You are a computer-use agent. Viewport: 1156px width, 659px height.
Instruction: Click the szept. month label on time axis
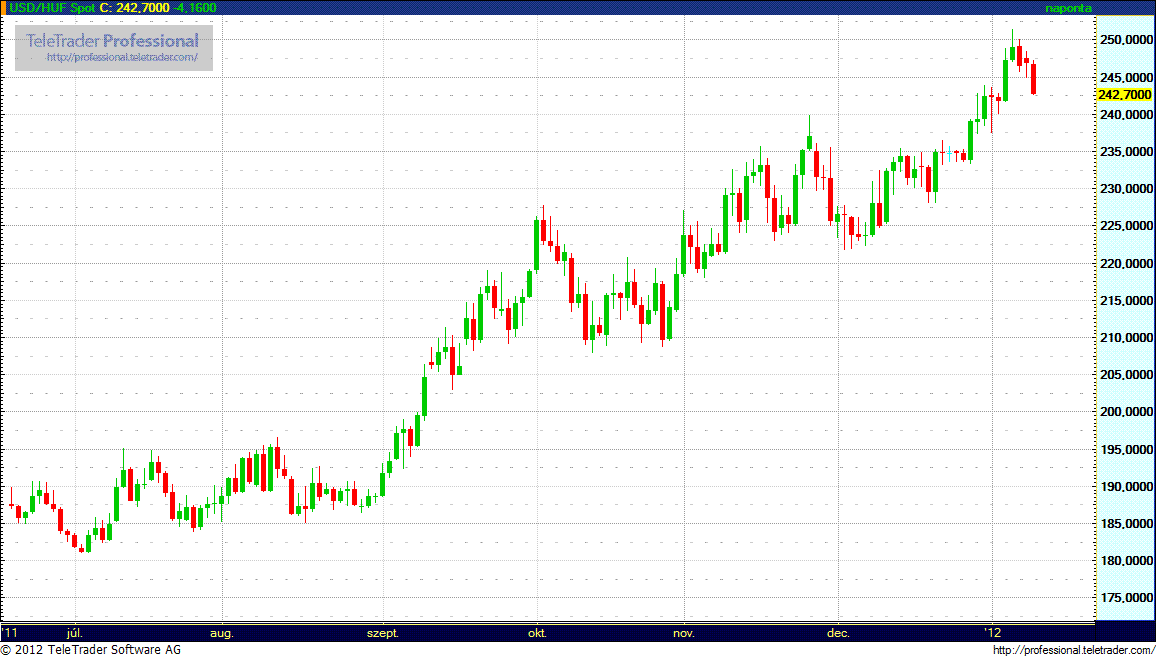pyautogui.click(x=383, y=633)
